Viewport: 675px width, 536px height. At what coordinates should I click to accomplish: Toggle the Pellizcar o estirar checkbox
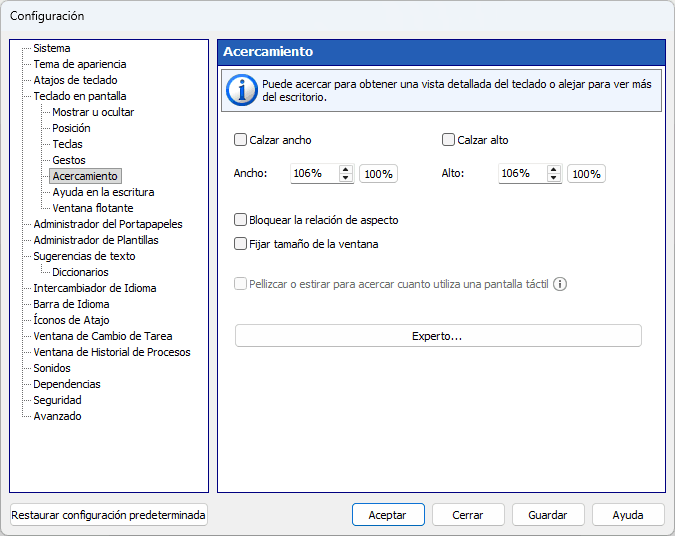tap(240, 284)
